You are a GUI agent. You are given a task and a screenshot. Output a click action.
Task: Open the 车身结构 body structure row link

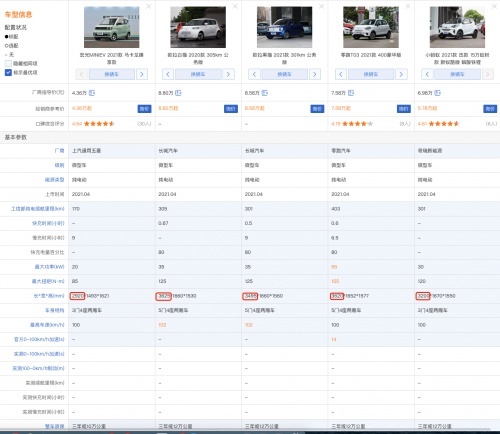[x=54, y=310]
